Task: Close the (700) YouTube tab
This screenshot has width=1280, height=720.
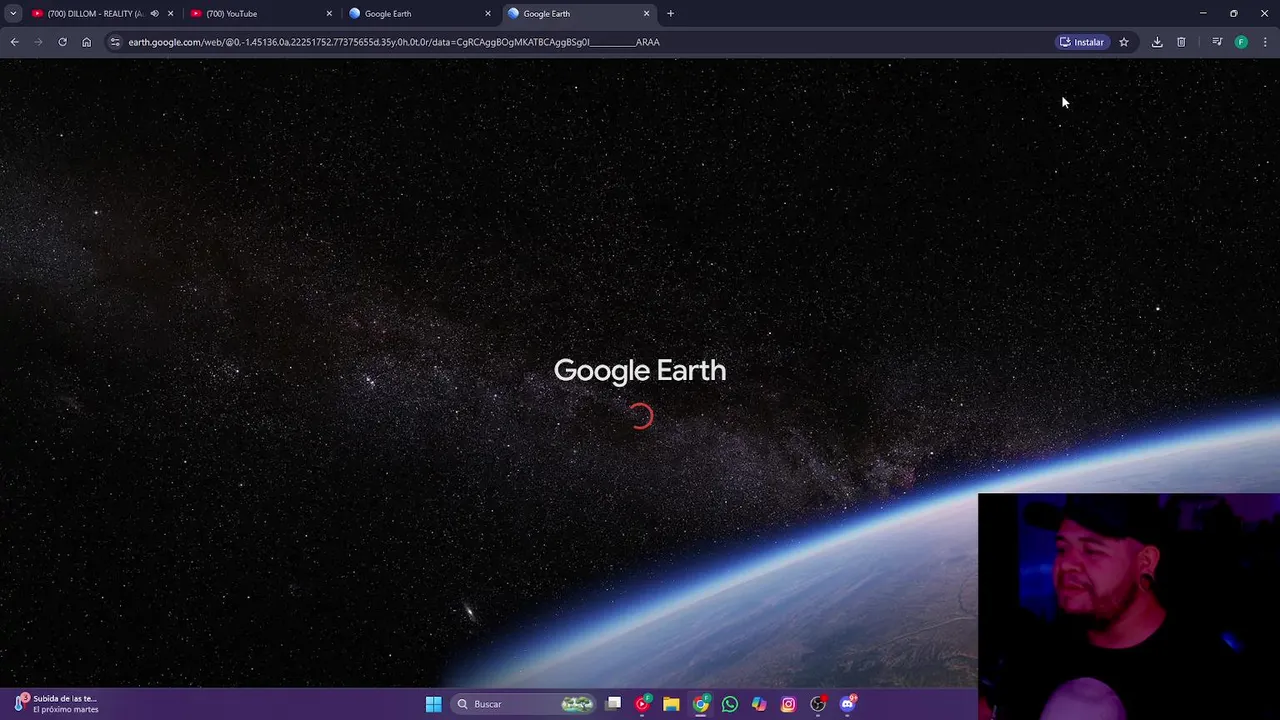Action: [x=329, y=14]
